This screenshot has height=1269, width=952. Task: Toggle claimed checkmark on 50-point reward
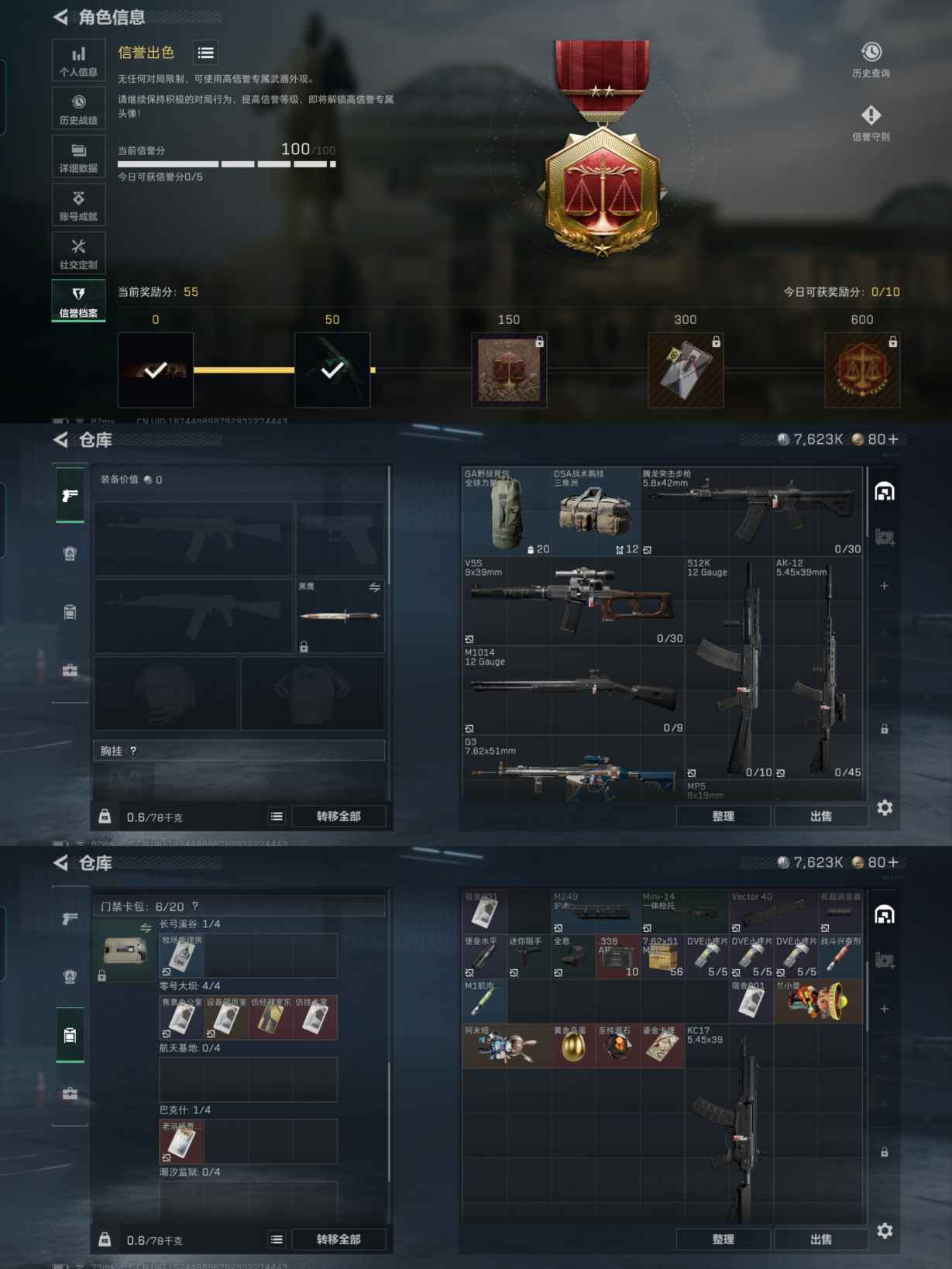332,370
